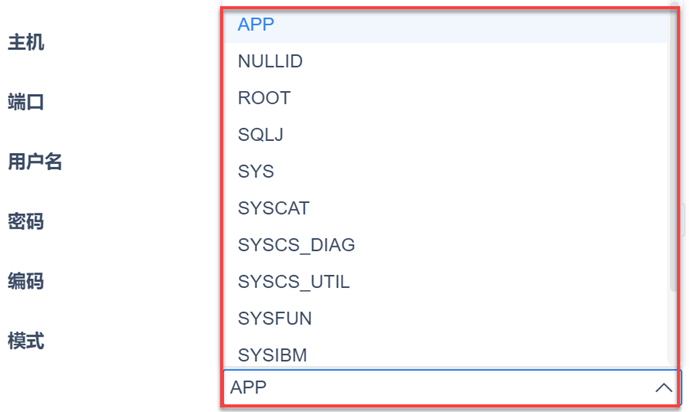Collapse the schema dropdown chevron arrow
The image size is (700, 412).
663,387
